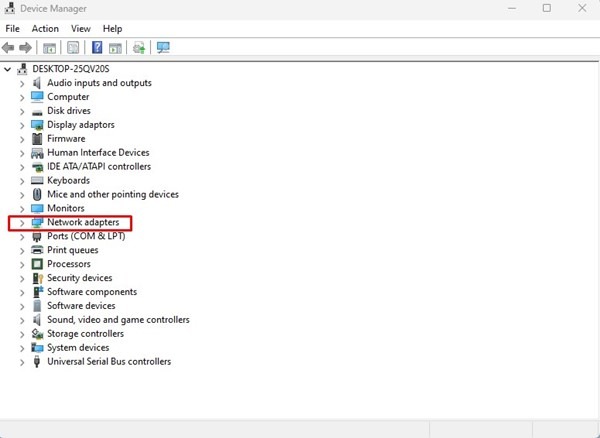Click the Back arrow in toolbar
Screen dimensions: 600x438
[x=9, y=47]
